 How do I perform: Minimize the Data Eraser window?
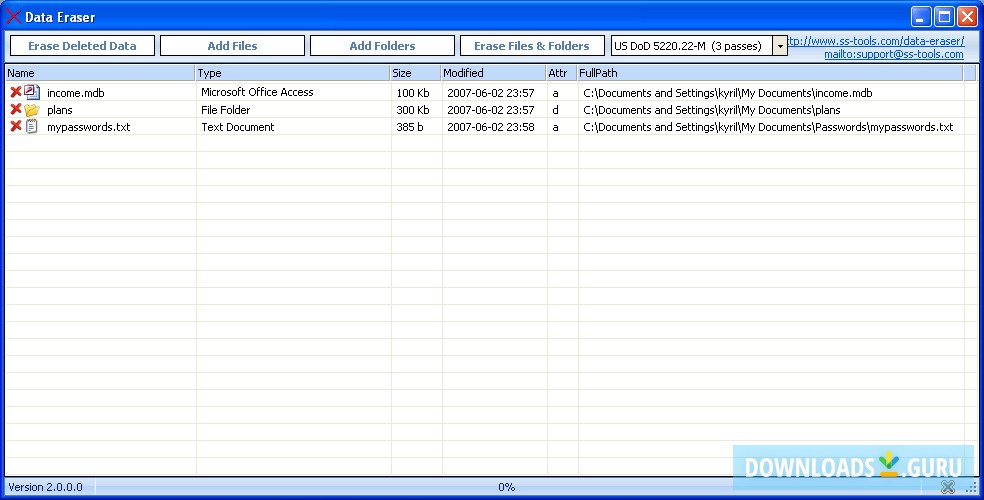click(921, 16)
